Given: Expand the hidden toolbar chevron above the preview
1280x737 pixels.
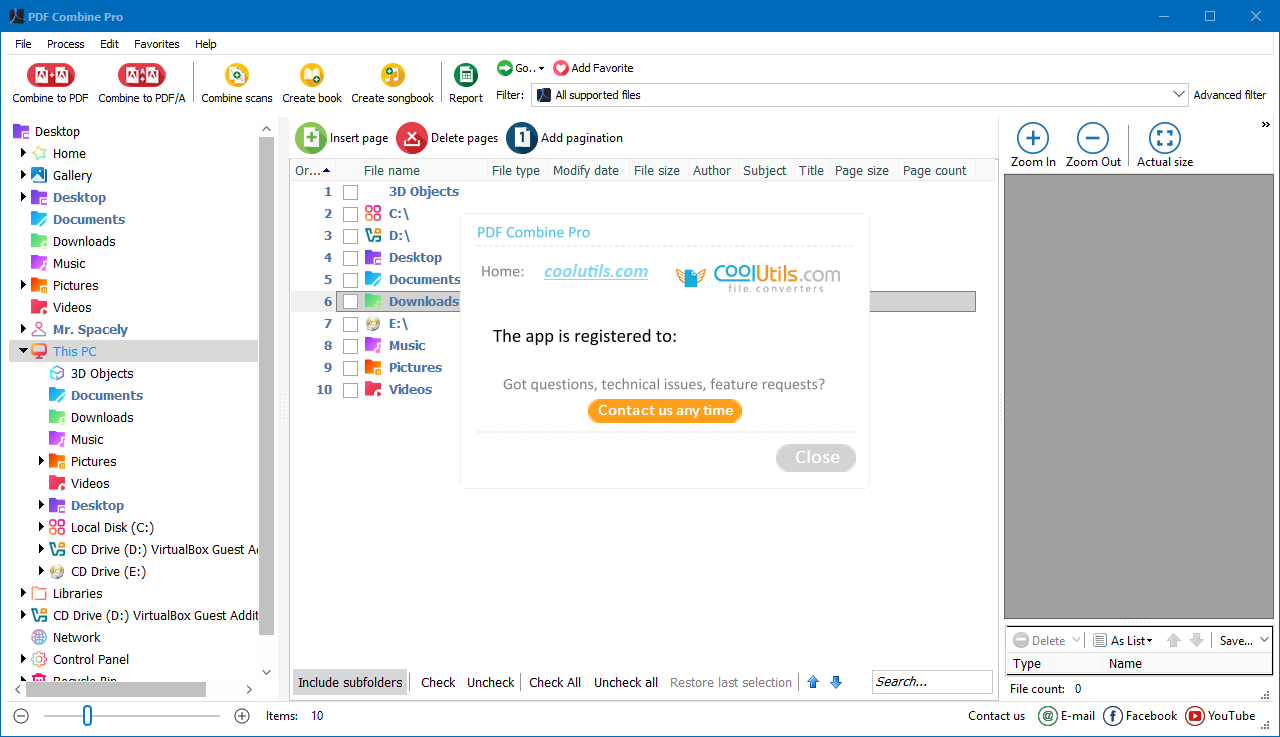Looking at the screenshot, I should pyautogui.click(x=1266, y=124).
